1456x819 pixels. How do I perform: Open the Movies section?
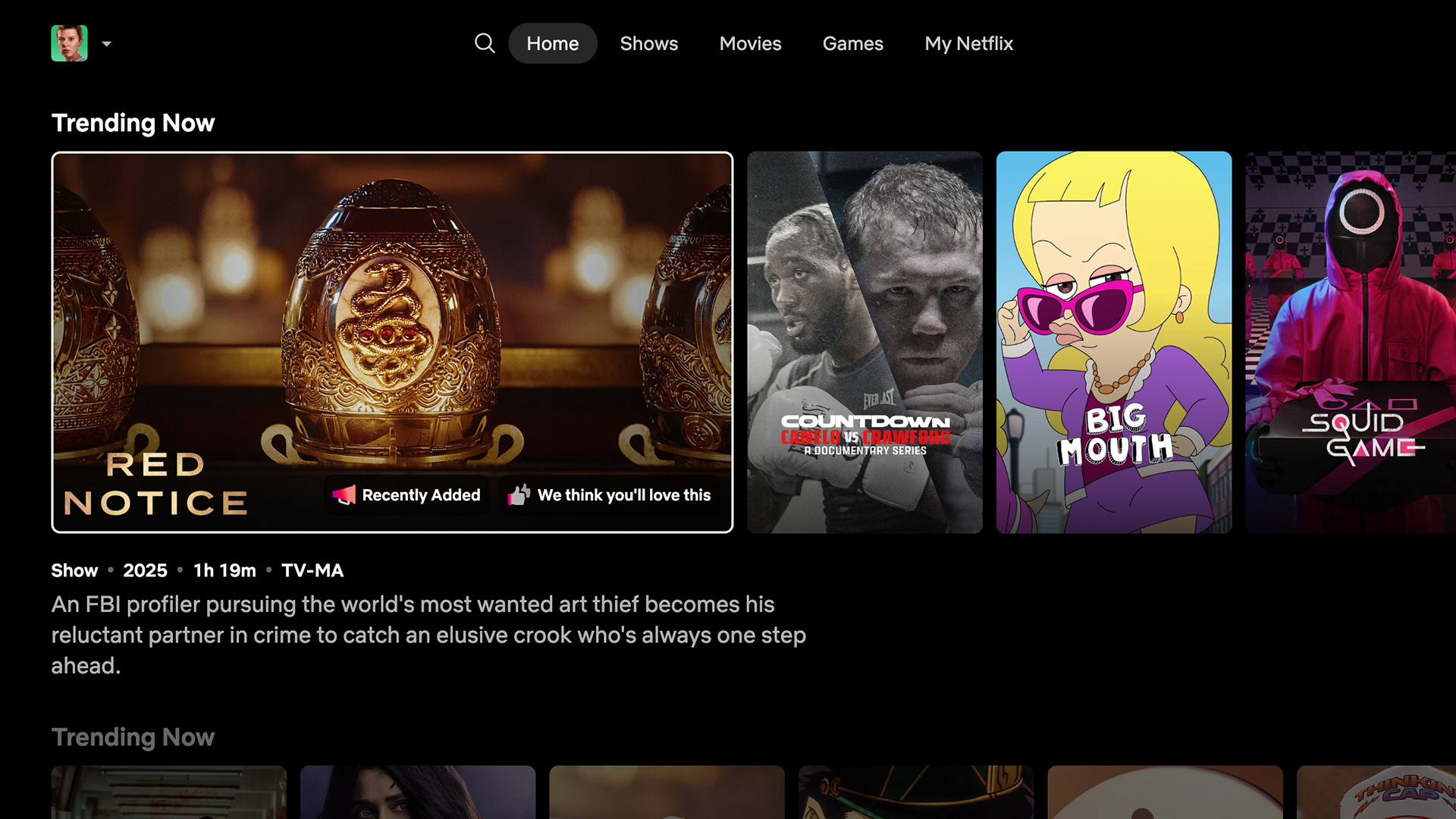tap(750, 43)
